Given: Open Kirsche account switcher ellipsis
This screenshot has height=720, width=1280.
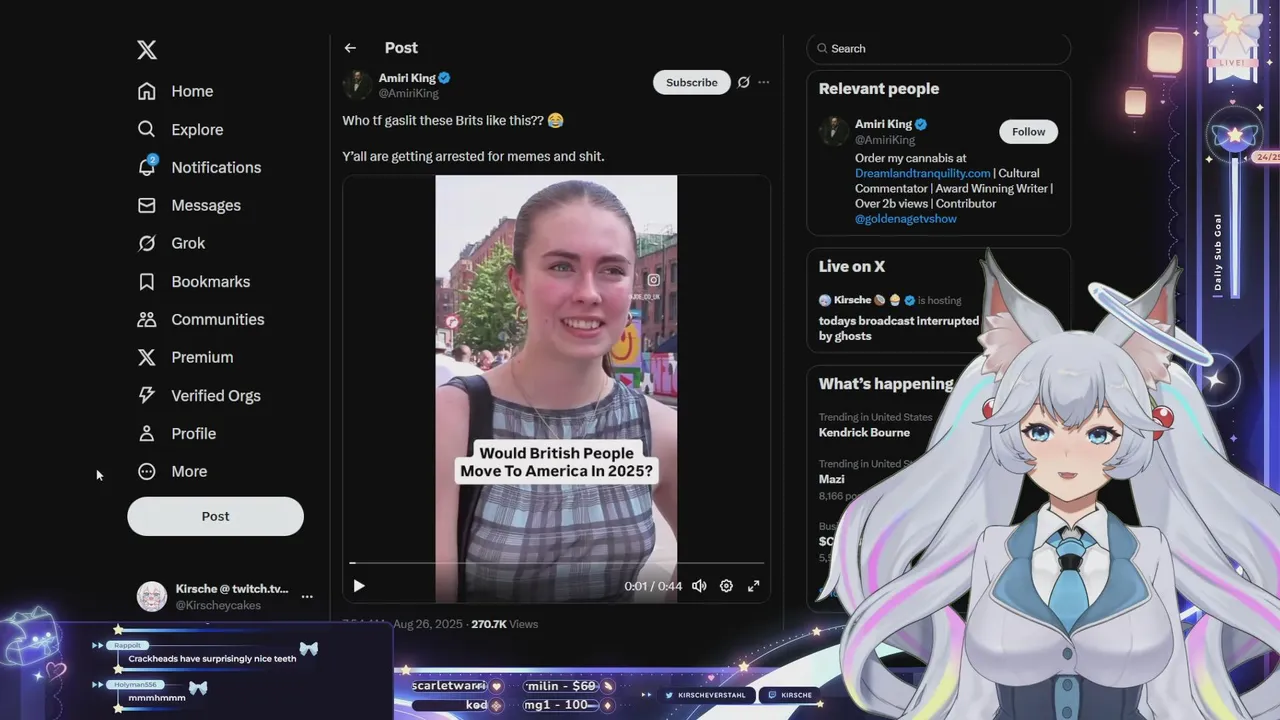Looking at the screenshot, I should coord(307,597).
